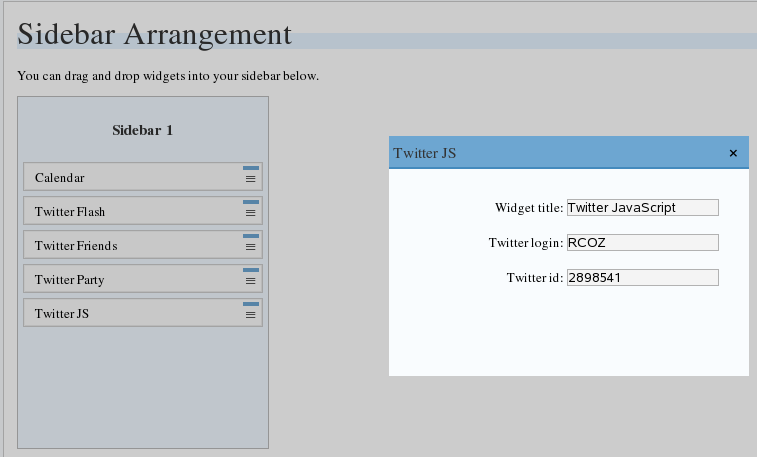The width and height of the screenshot is (757, 457).
Task: Select the Twitter Flash widget name
Action: coord(70,212)
